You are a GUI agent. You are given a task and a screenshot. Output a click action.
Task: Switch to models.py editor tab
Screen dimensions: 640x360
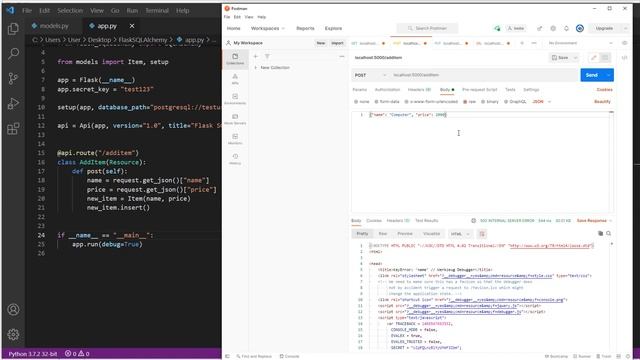pos(54,26)
